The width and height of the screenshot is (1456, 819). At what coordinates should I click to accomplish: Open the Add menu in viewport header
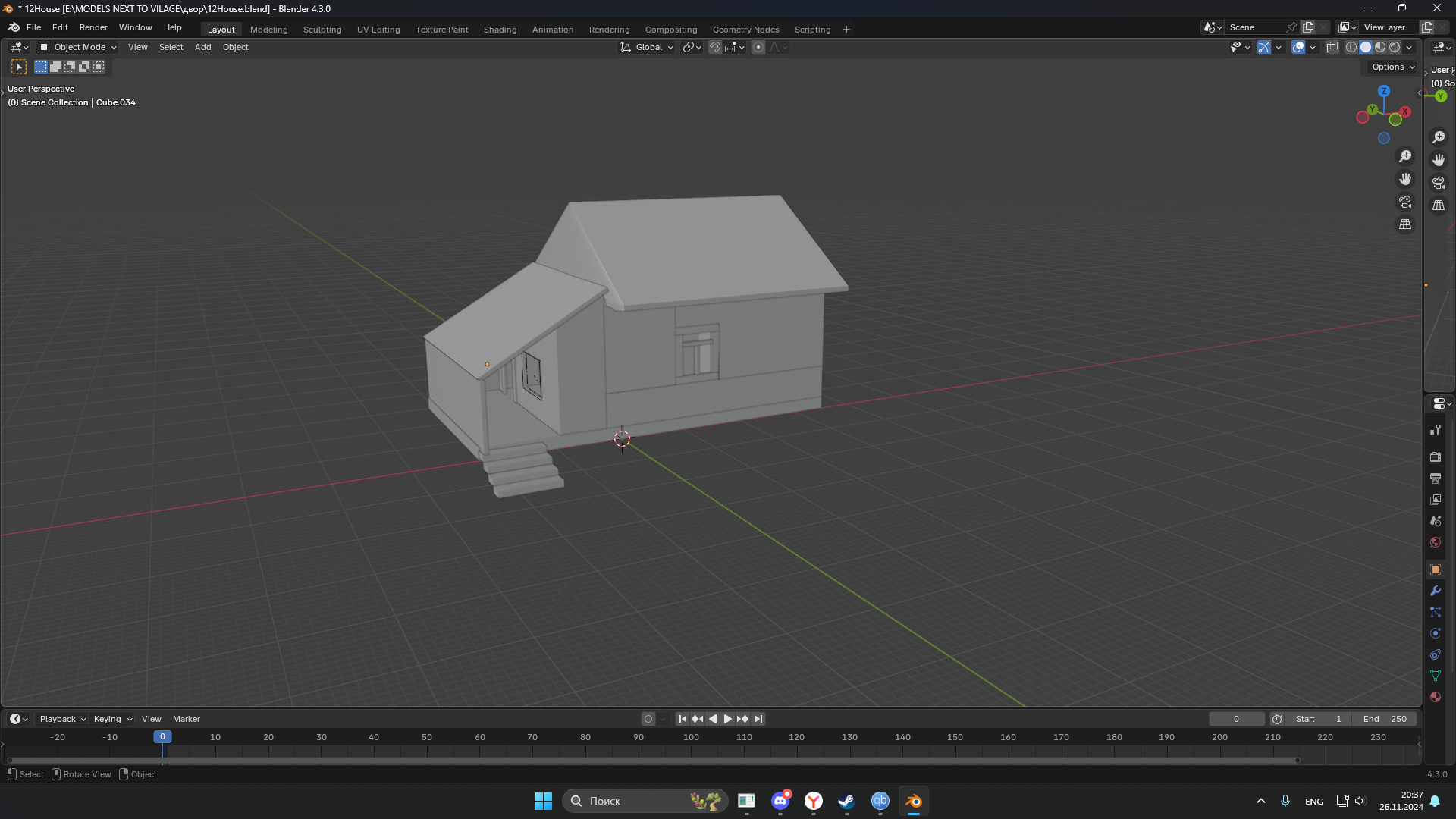202,47
